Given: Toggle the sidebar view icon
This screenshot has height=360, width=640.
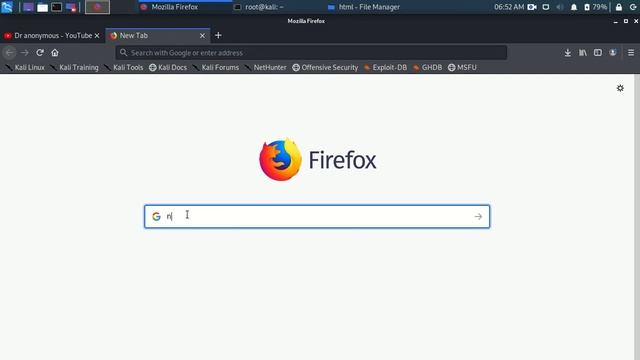Looking at the screenshot, I should (x=598, y=53).
